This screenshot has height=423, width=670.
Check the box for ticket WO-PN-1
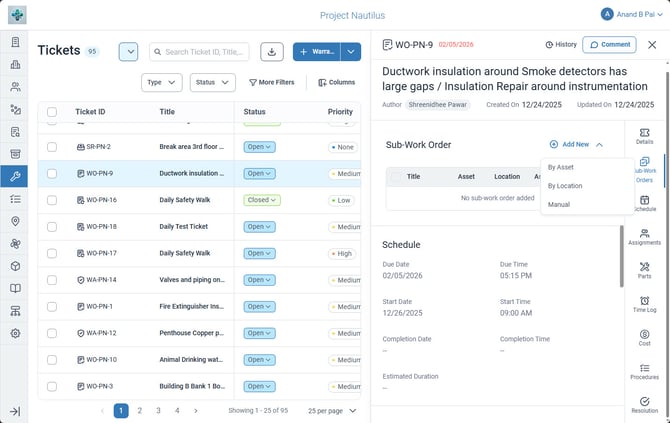click(x=52, y=307)
